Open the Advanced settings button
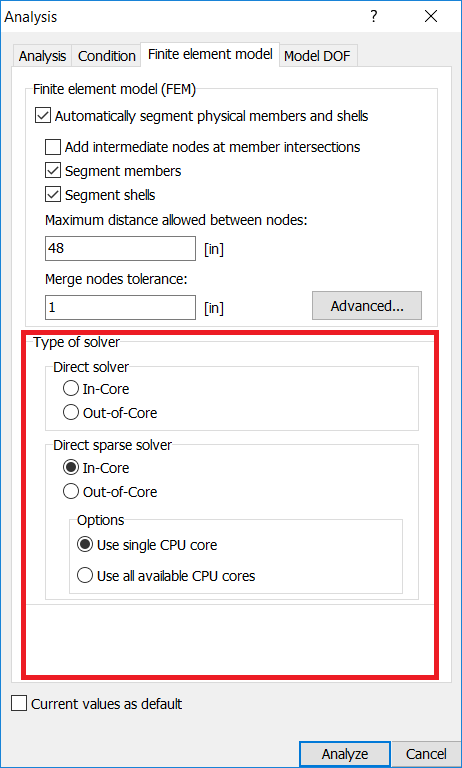Viewport: 462px width, 768px height. [367, 306]
